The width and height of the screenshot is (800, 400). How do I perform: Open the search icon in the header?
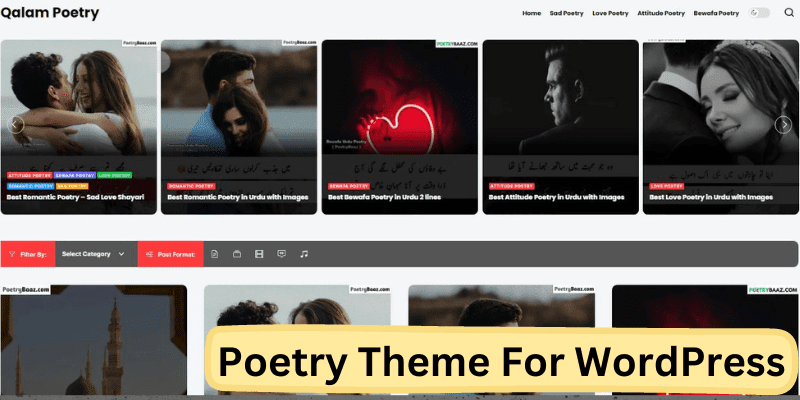coord(789,13)
